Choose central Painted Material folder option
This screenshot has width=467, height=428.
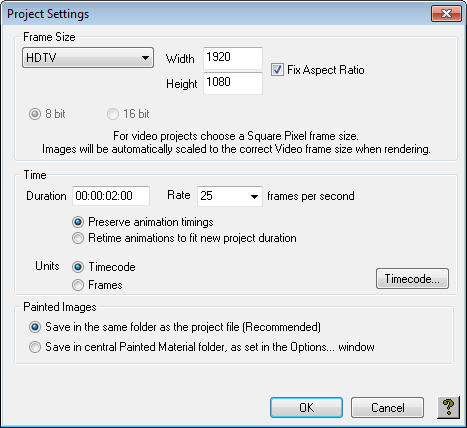point(35,347)
